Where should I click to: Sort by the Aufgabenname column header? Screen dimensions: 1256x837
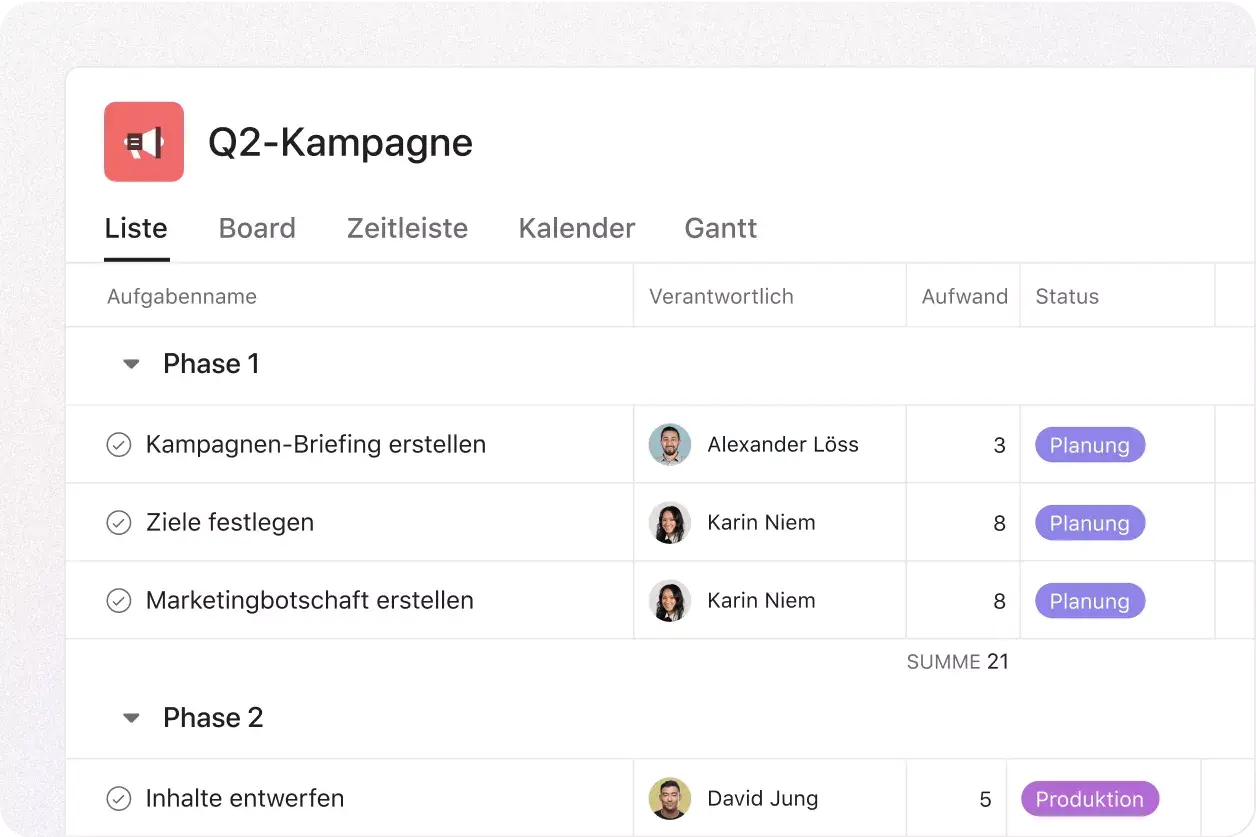pyautogui.click(x=181, y=296)
